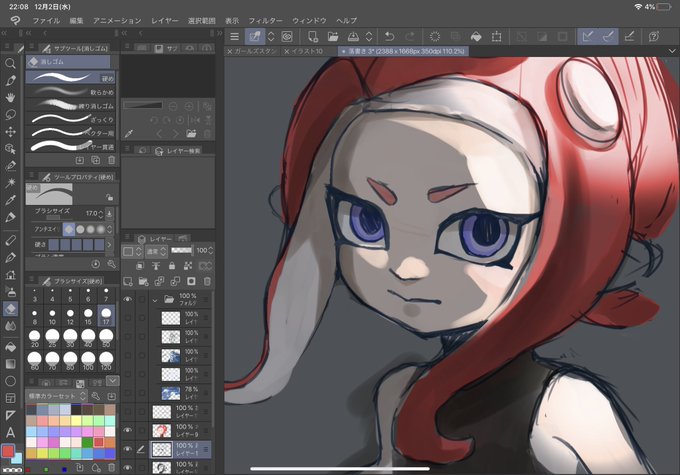
Task: Open the ウィンドウ menu
Action: (309, 20)
